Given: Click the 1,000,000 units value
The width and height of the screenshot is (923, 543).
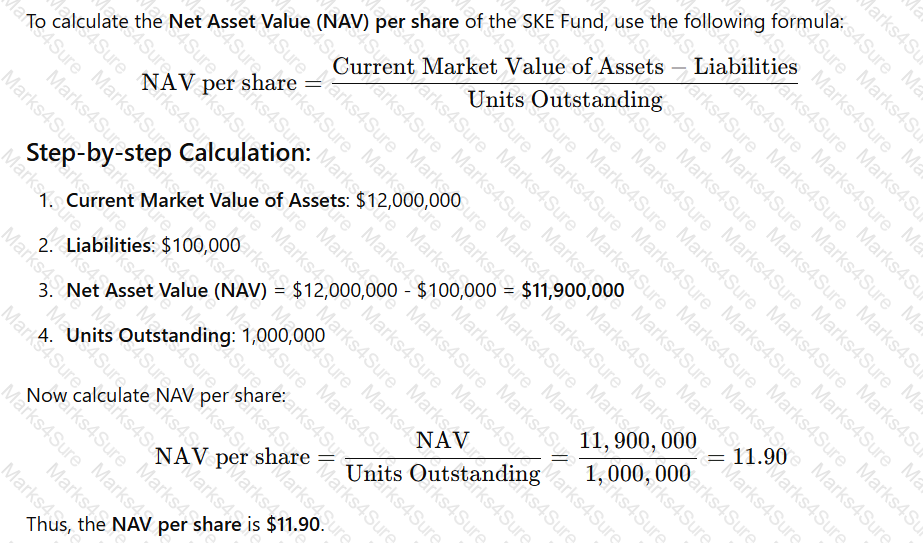Looking at the screenshot, I should [283, 335].
